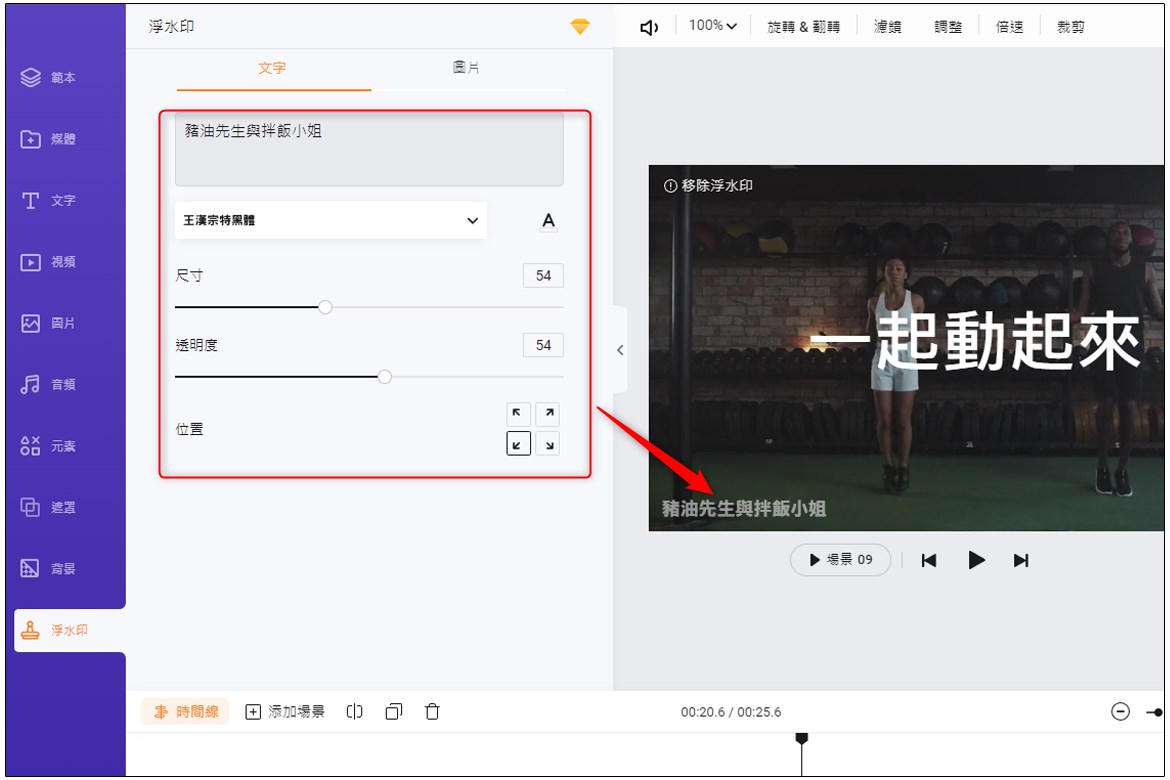This screenshot has width=1170, height=780.
Task: Click 移除浮水印 on the video preview
Action: tap(708, 185)
